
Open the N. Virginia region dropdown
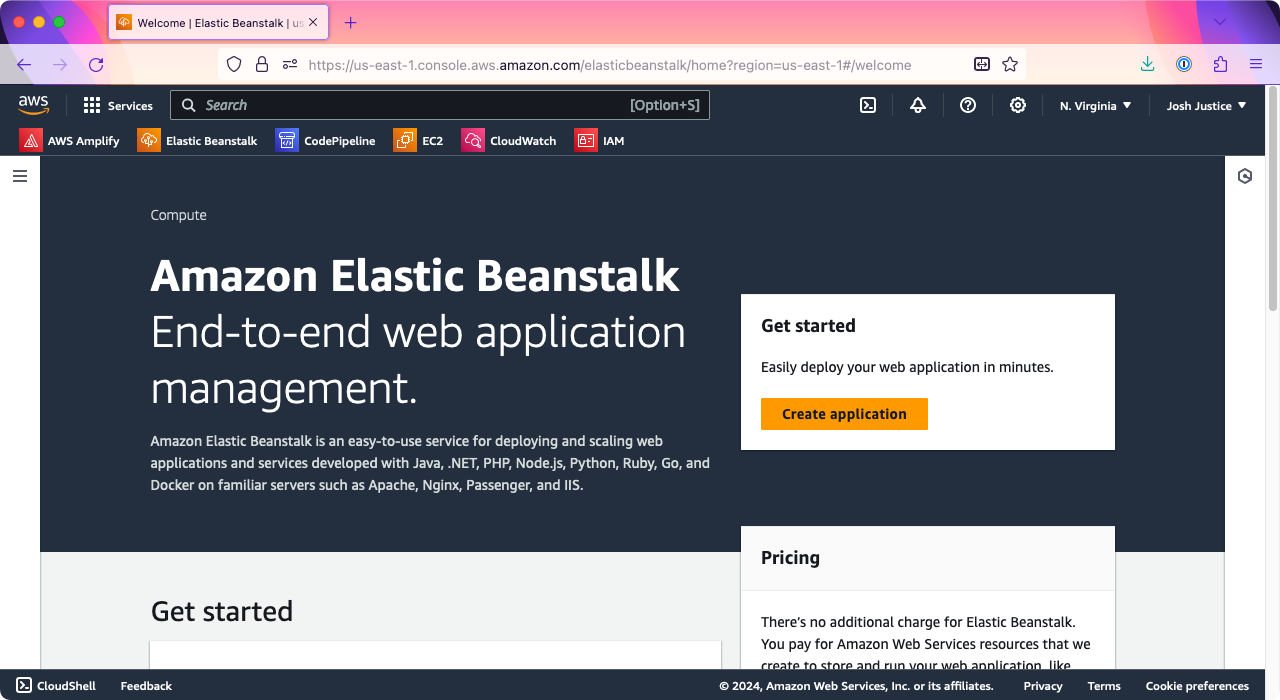[x=1096, y=105]
